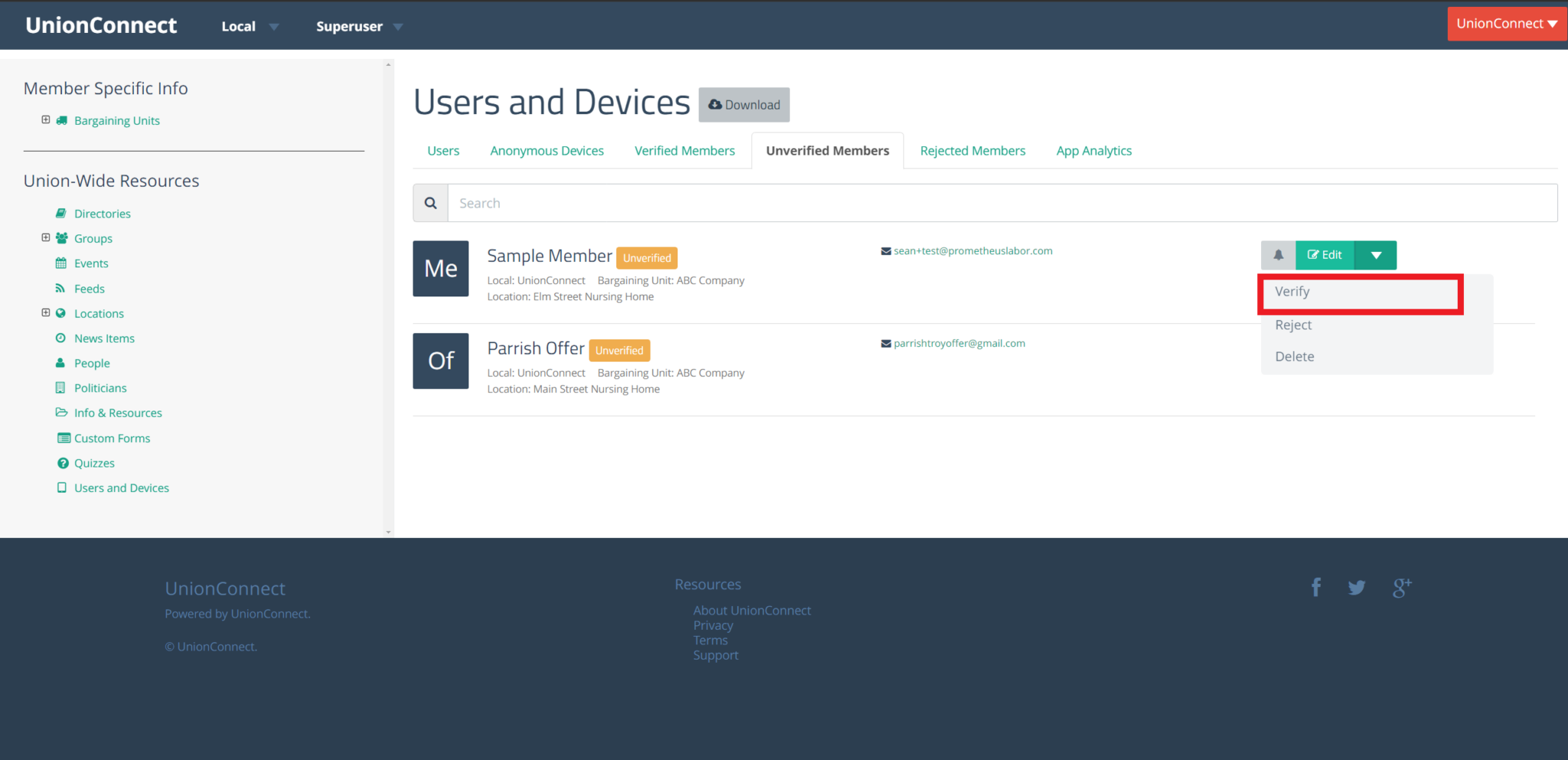Click the People person icon in sidebar
The height and width of the screenshot is (760, 1568).
[x=60, y=362]
